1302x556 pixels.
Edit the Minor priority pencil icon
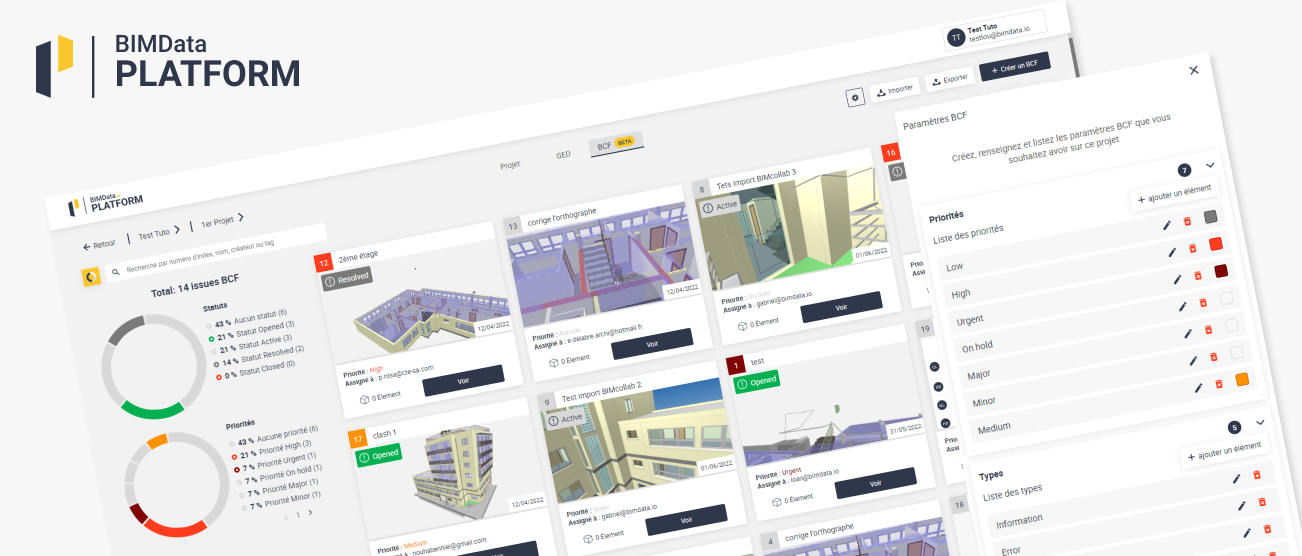1193,360
